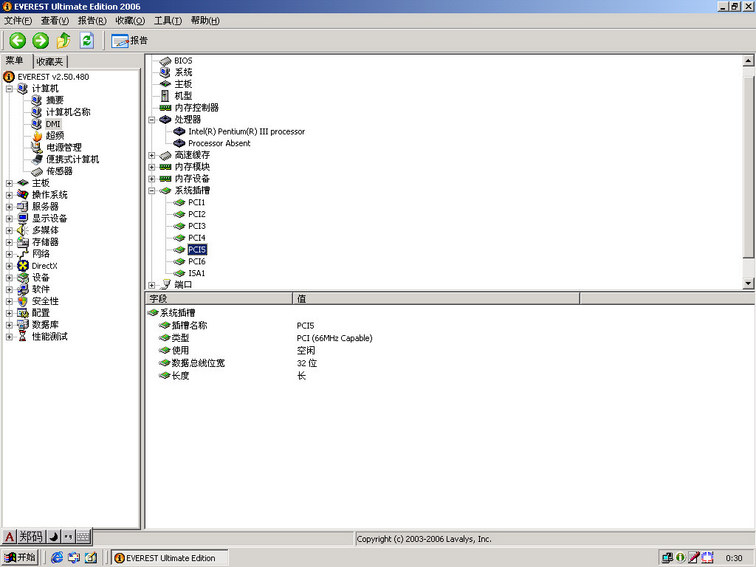Select BIOS in the DMI list
This screenshot has height=567, width=756.
[x=183, y=61]
